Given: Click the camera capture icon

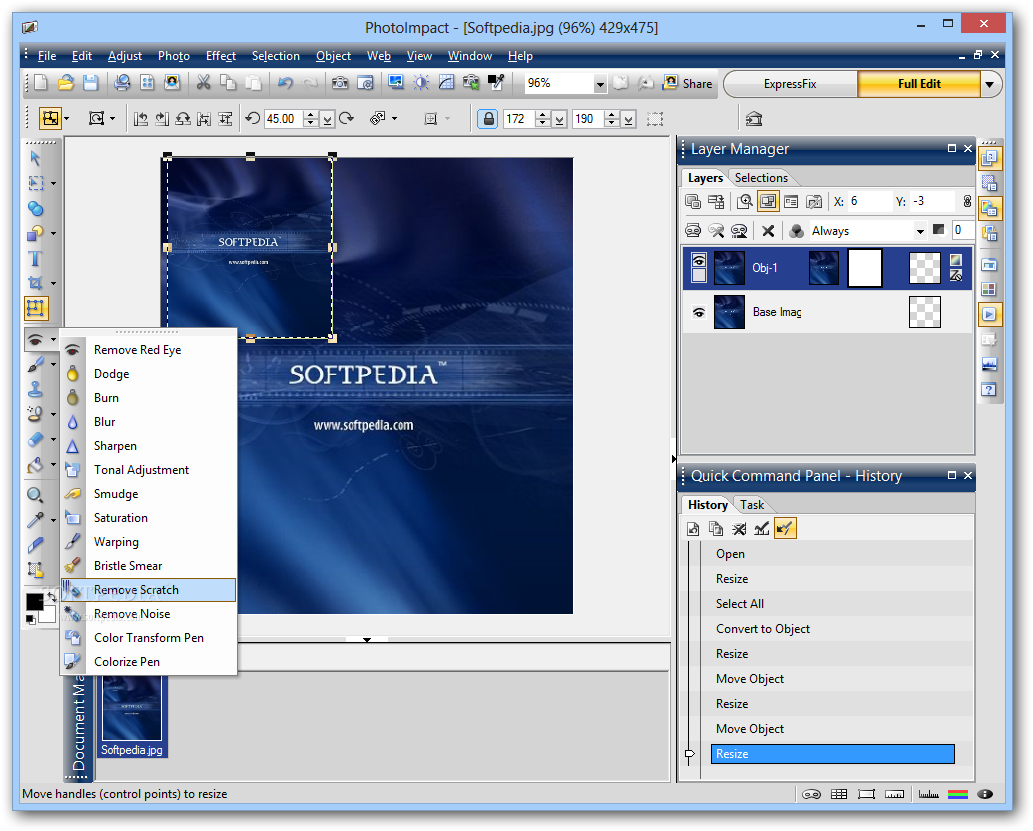Looking at the screenshot, I should [x=340, y=82].
